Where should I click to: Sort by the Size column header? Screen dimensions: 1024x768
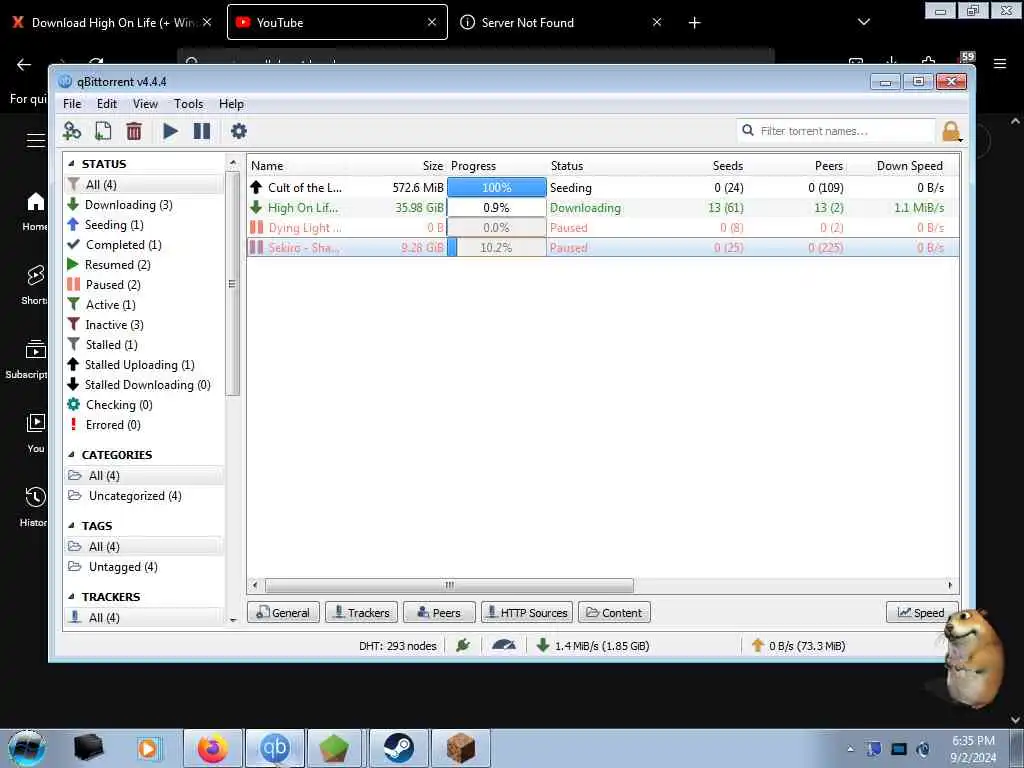[x=432, y=166]
